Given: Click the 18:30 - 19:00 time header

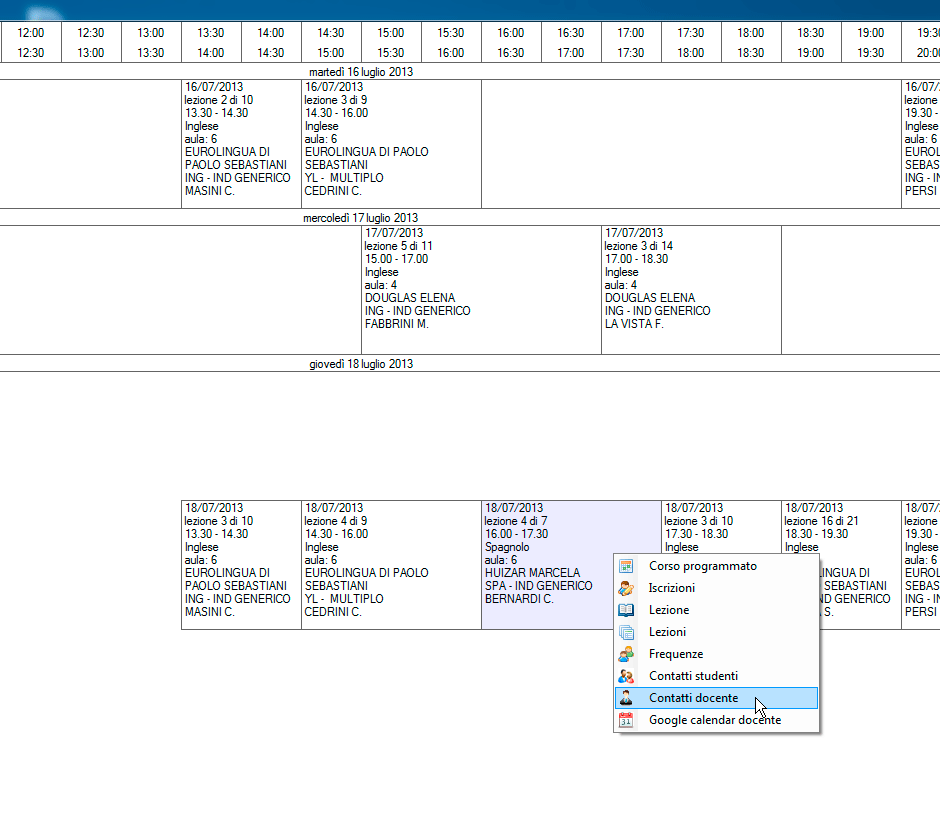Looking at the screenshot, I should tap(811, 43).
